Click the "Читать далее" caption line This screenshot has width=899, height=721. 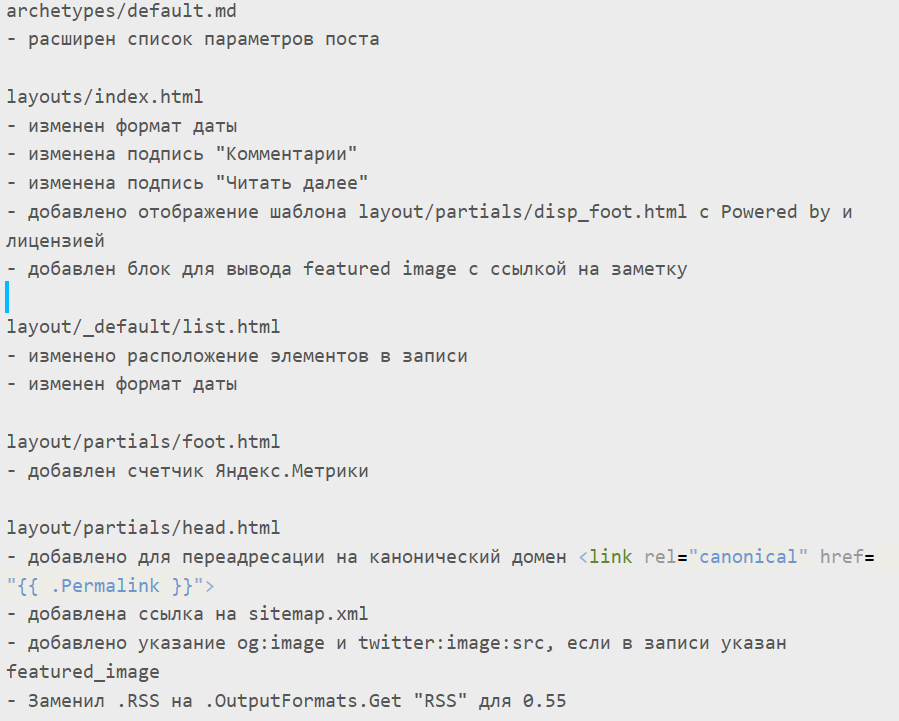(x=187, y=183)
